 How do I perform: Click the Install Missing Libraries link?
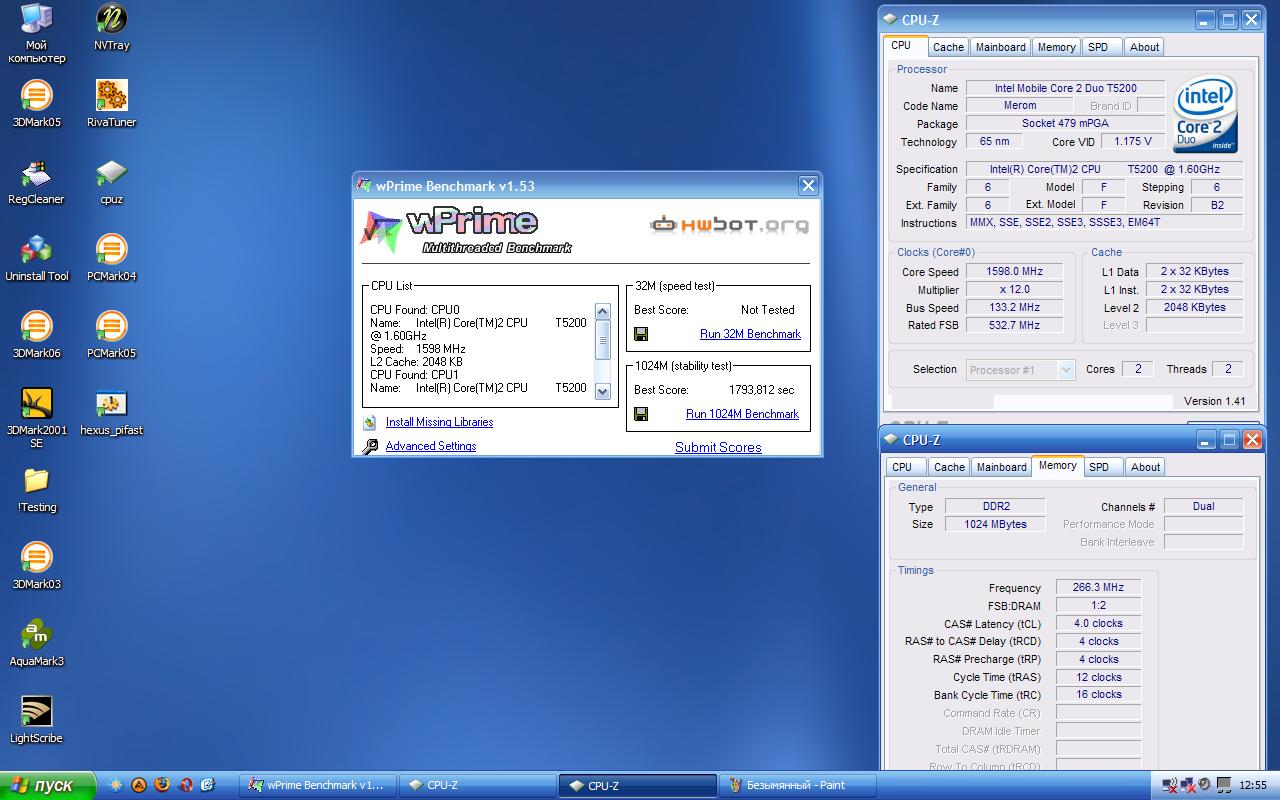tap(439, 422)
